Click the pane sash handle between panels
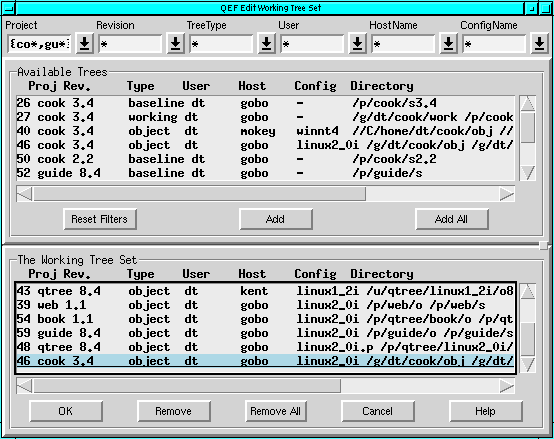This screenshot has width=554, height=439. pyautogui.click(x=544, y=245)
